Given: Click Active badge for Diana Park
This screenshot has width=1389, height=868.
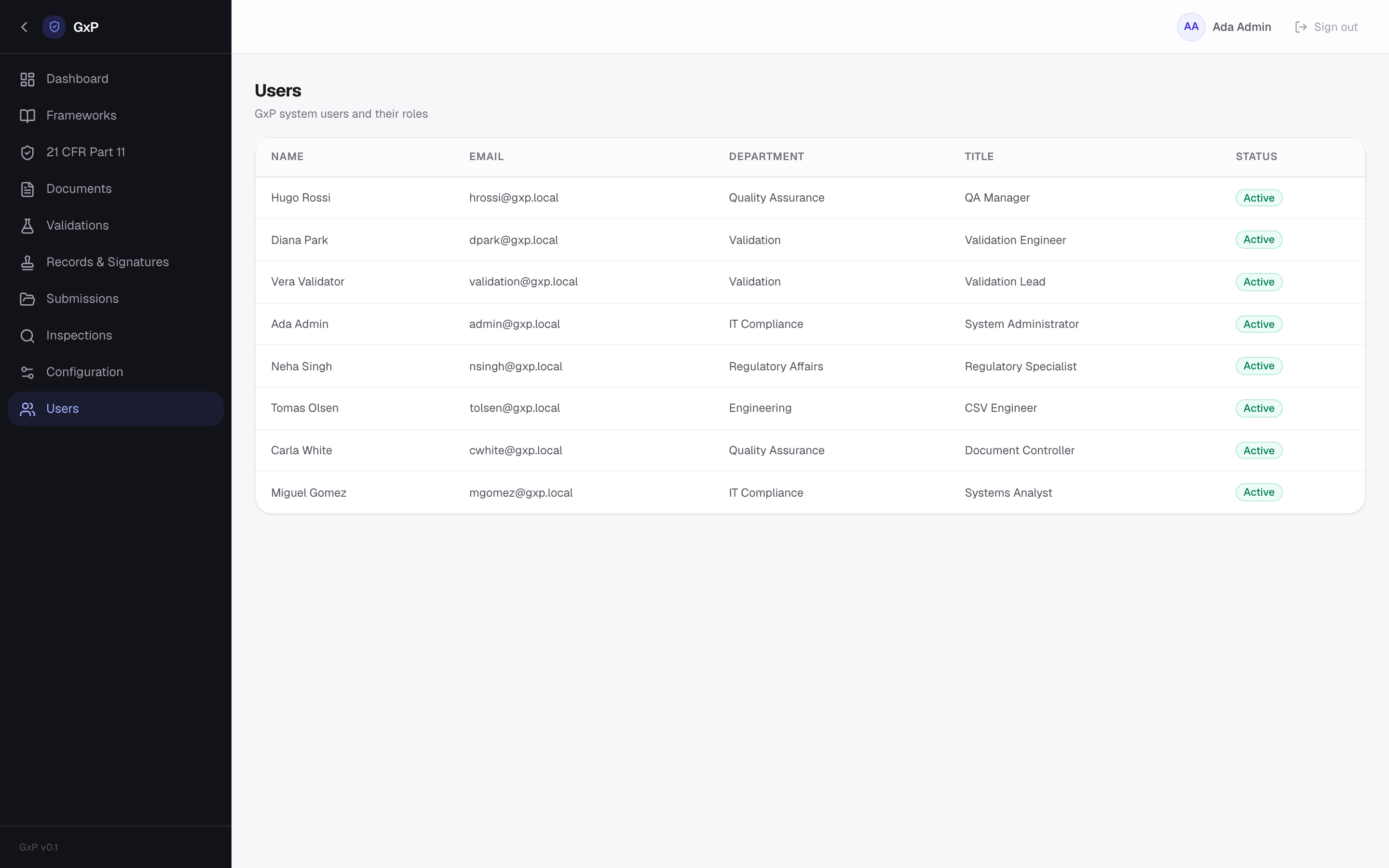Looking at the screenshot, I should (x=1259, y=240).
